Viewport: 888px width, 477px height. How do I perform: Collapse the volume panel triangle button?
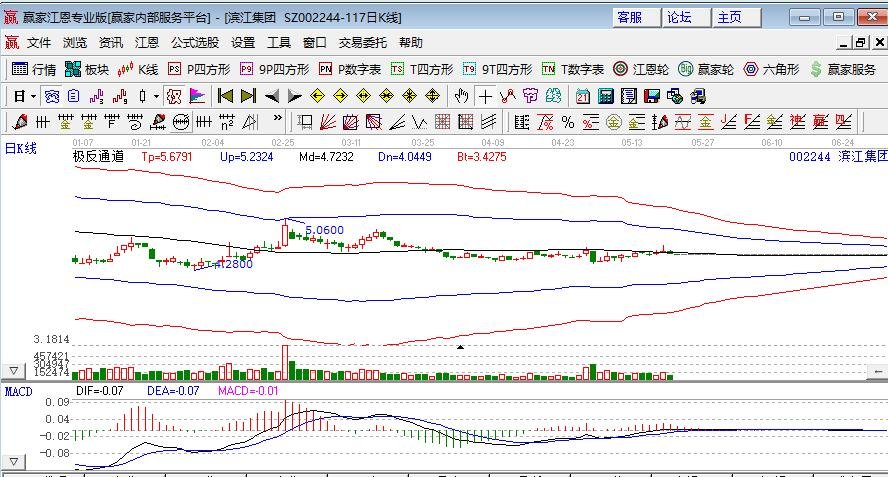click(14, 371)
